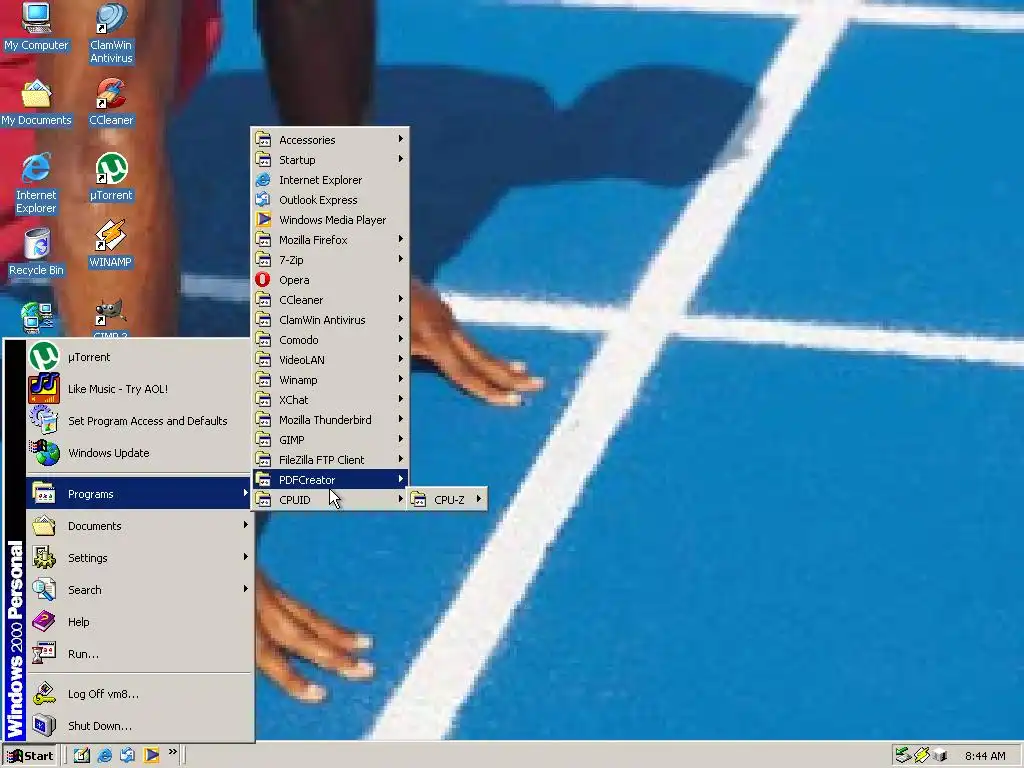Viewport: 1024px width, 768px height.
Task: Expand the Search submenu arrow
Action: click(x=246, y=588)
